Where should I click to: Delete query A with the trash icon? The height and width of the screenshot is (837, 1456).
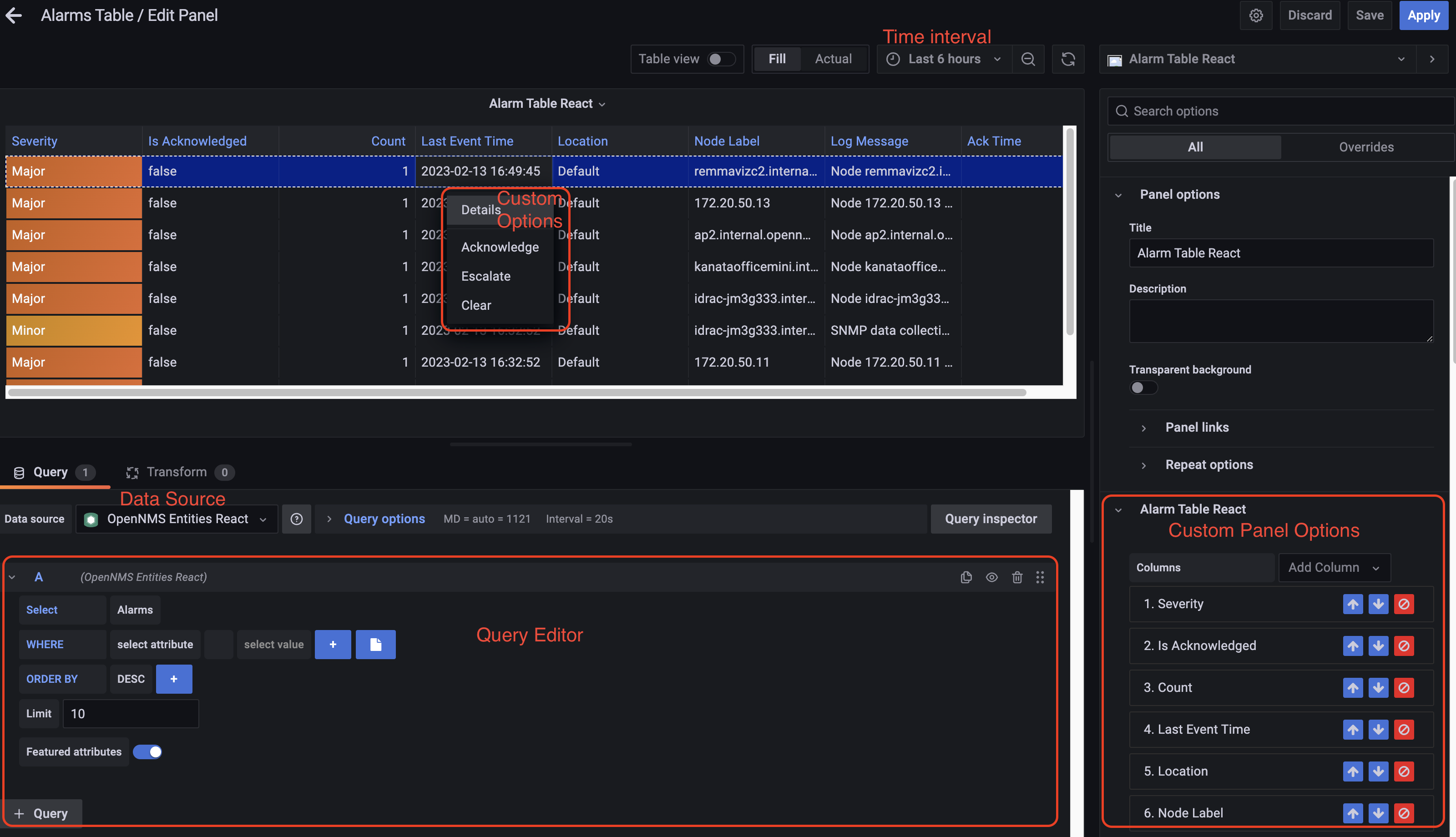click(x=1017, y=577)
